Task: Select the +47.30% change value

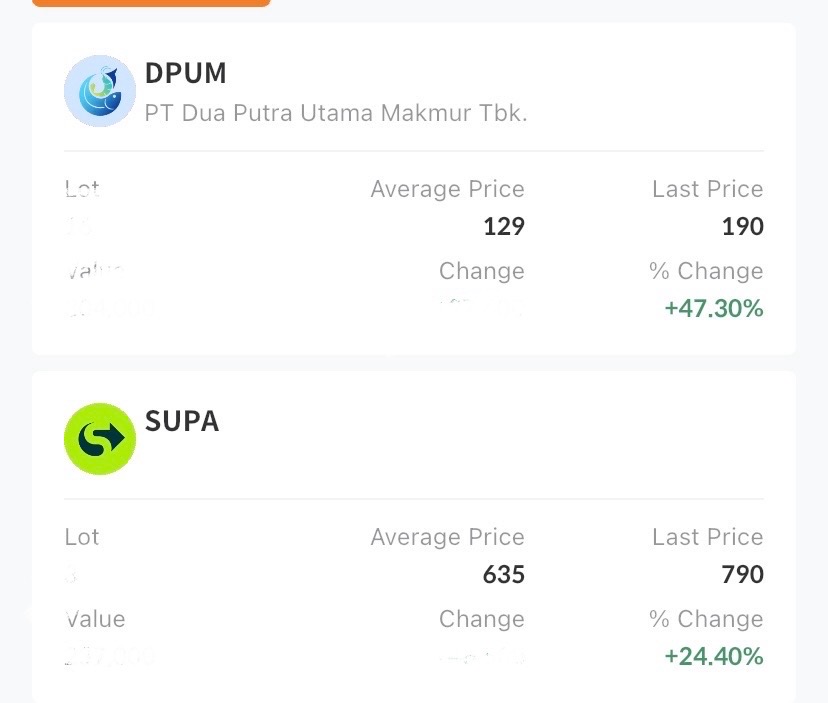Action: [713, 308]
